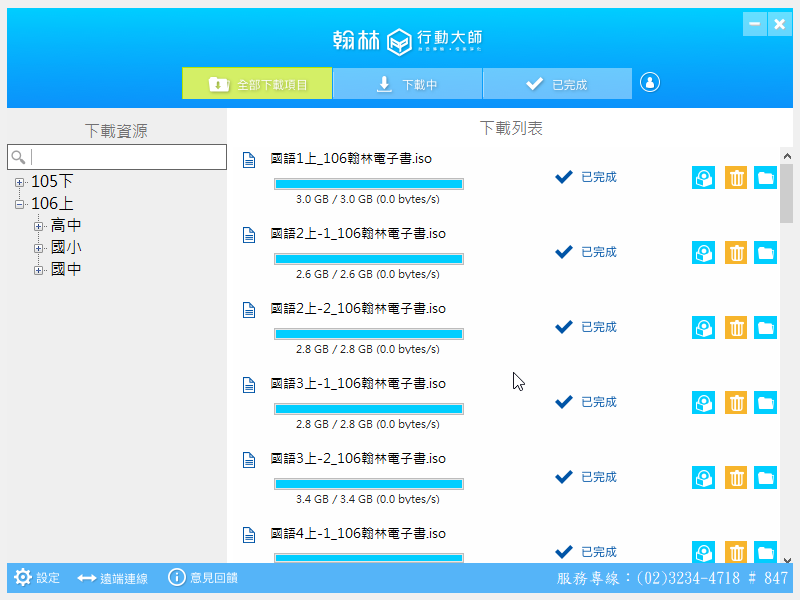Viewport: 800px width, 600px height.
Task: Click the disc-on-box icon for 國語2上-1_106翰林電子書.iso
Action: [704, 253]
